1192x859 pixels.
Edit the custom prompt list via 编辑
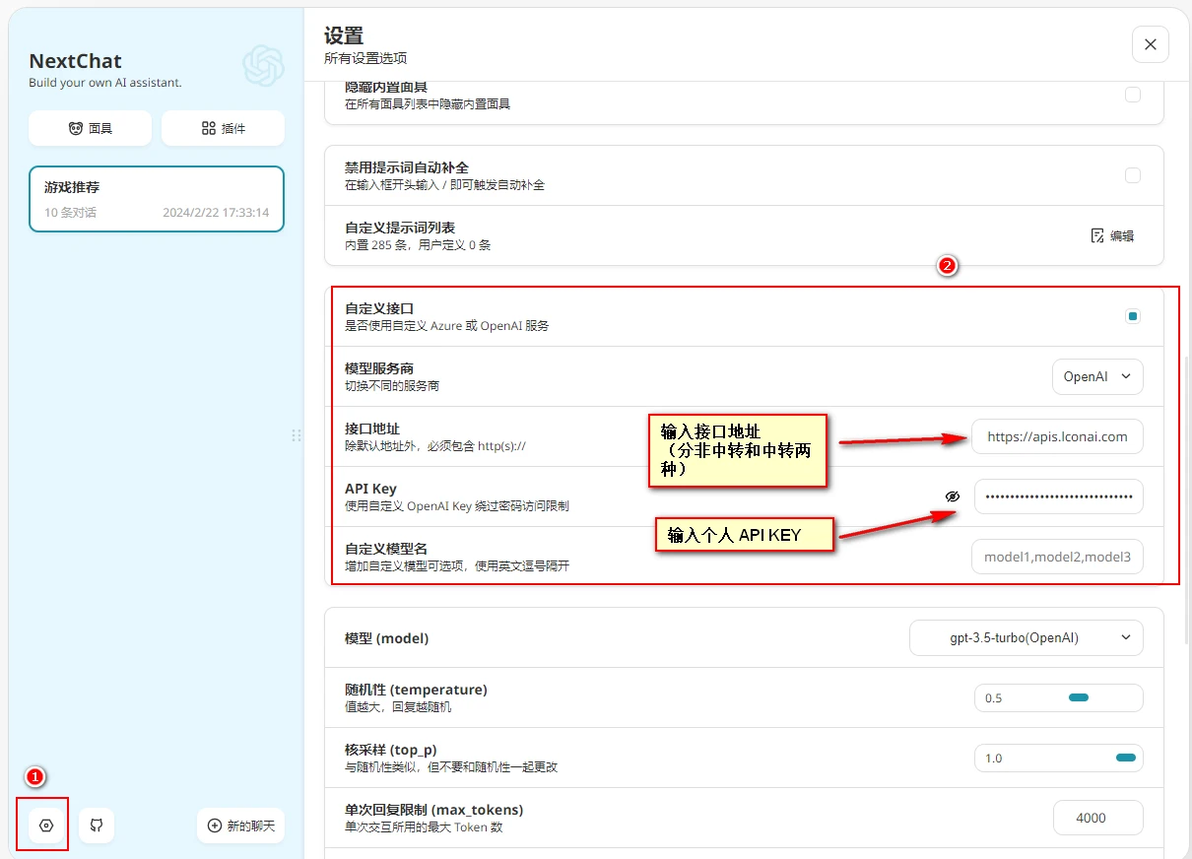1112,236
